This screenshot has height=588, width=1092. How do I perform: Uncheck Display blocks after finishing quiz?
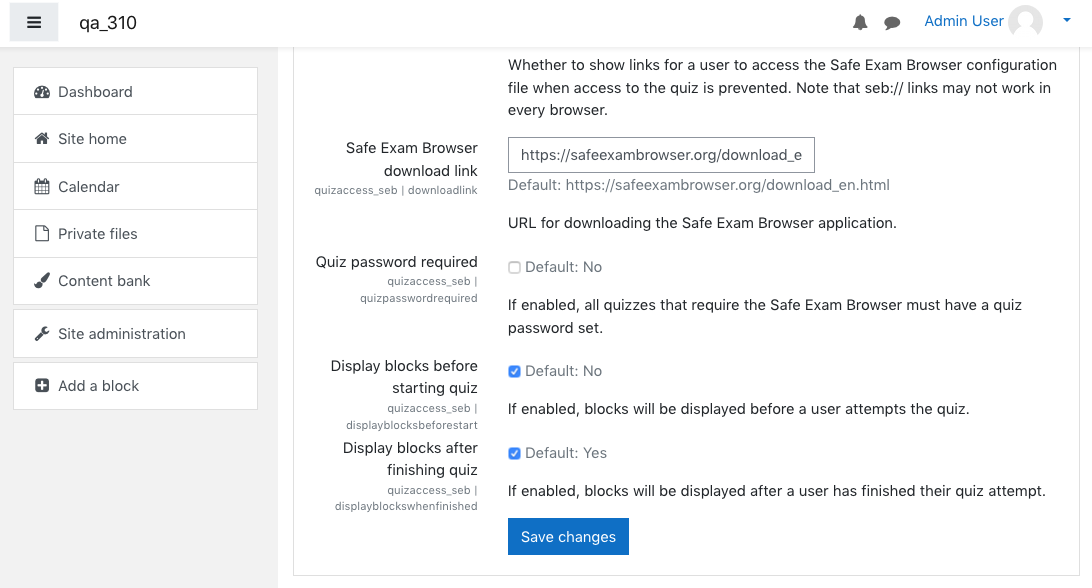click(514, 454)
